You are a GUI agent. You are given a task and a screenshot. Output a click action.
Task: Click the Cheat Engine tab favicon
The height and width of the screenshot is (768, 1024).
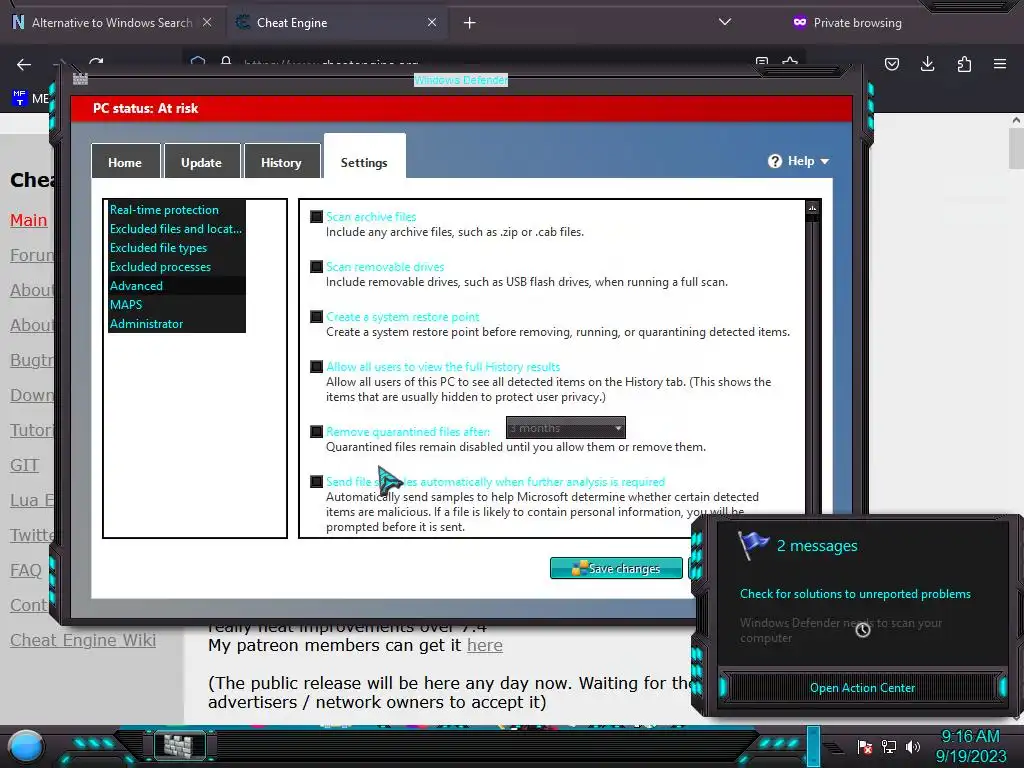(x=243, y=22)
